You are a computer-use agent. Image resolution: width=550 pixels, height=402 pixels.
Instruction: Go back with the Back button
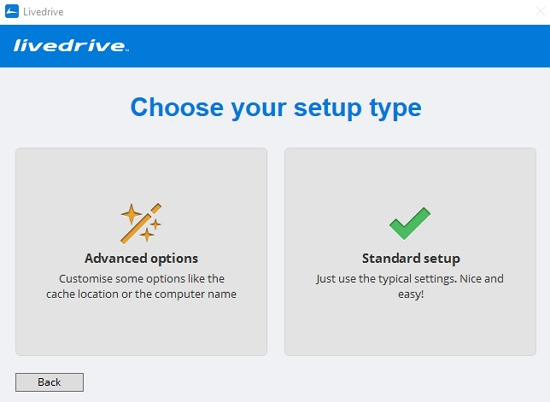coord(49,382)
